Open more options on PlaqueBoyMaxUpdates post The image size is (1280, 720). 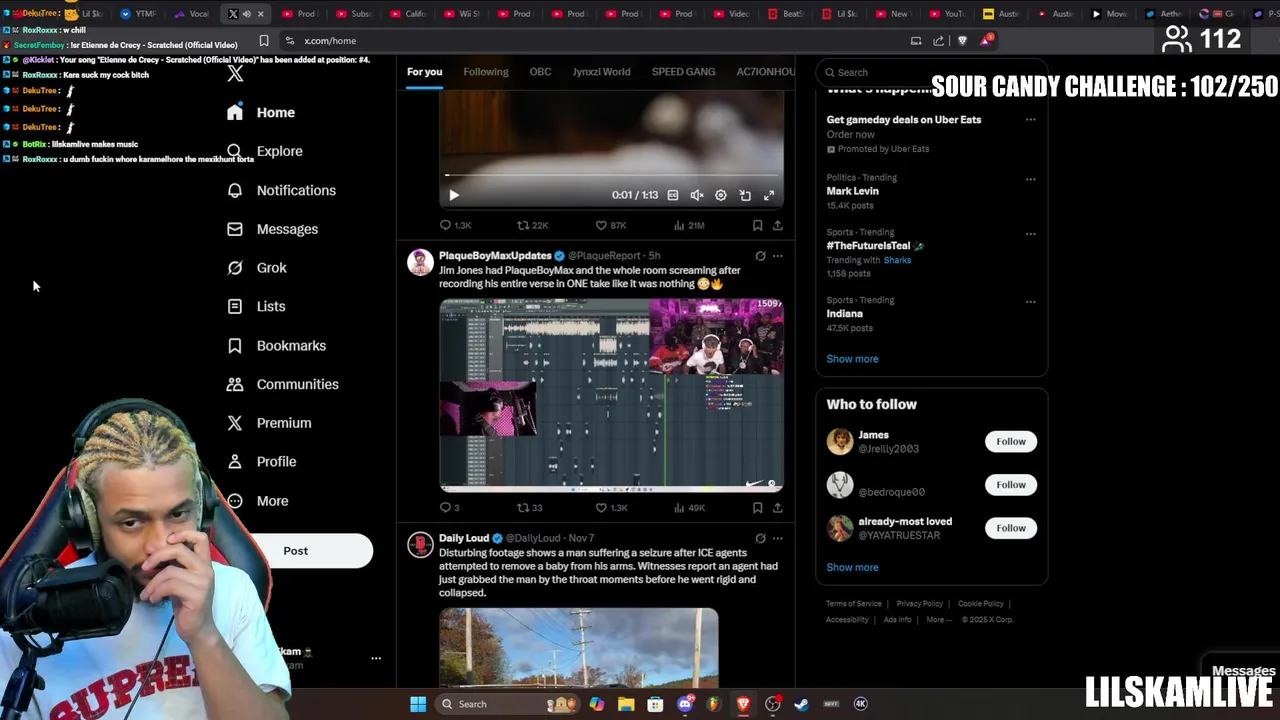(777, 256)
